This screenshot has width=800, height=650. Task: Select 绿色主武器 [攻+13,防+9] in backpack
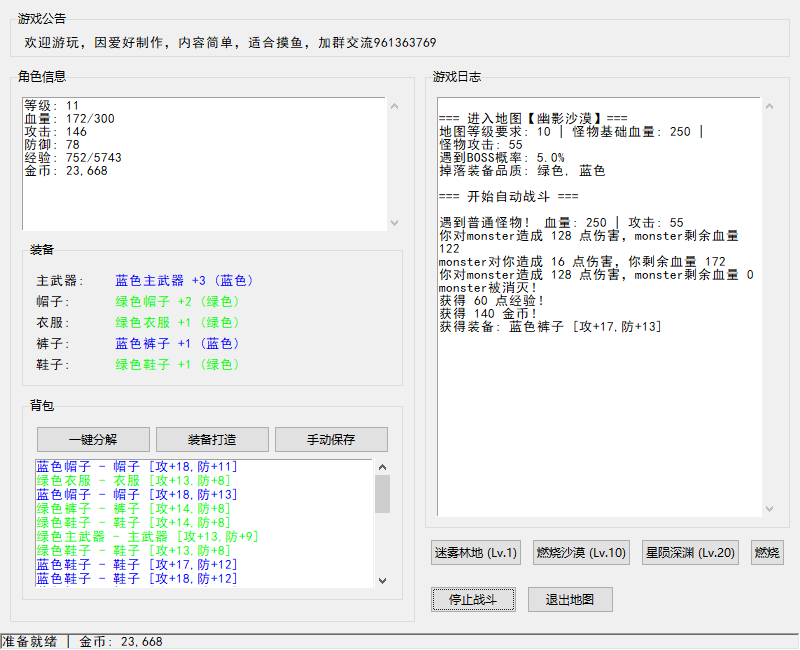tap(147, 537)
